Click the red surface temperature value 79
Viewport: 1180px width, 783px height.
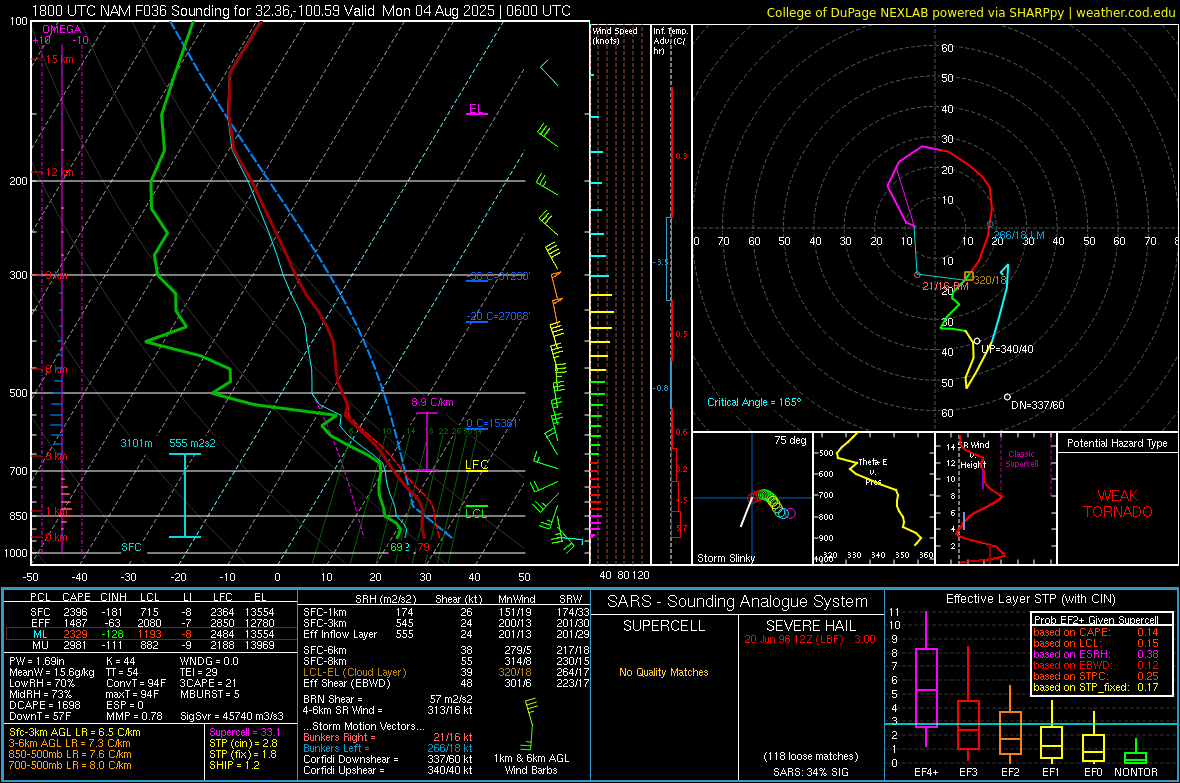(423, 547)
